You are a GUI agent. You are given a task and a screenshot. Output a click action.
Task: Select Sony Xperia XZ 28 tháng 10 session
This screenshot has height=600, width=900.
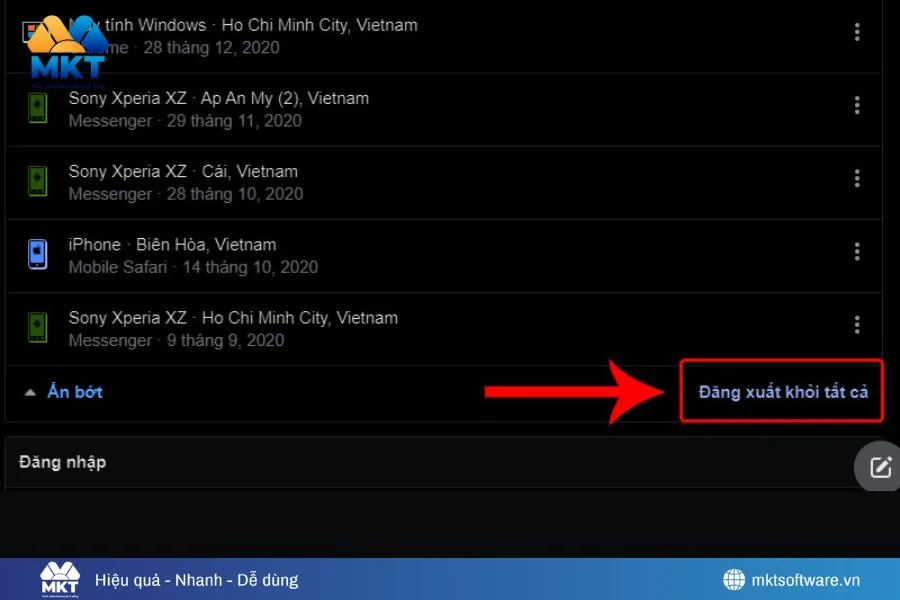(443, 183)
